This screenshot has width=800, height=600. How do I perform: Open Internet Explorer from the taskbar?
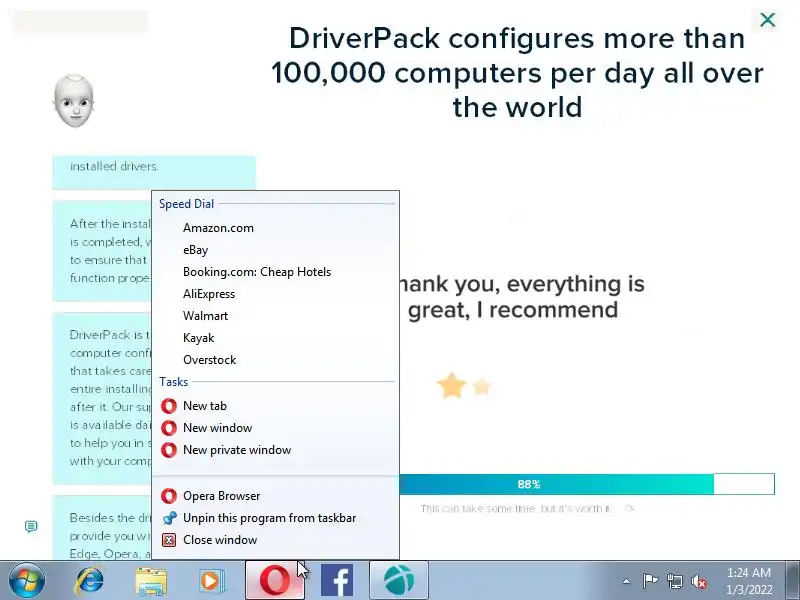[x=90, y=581]
